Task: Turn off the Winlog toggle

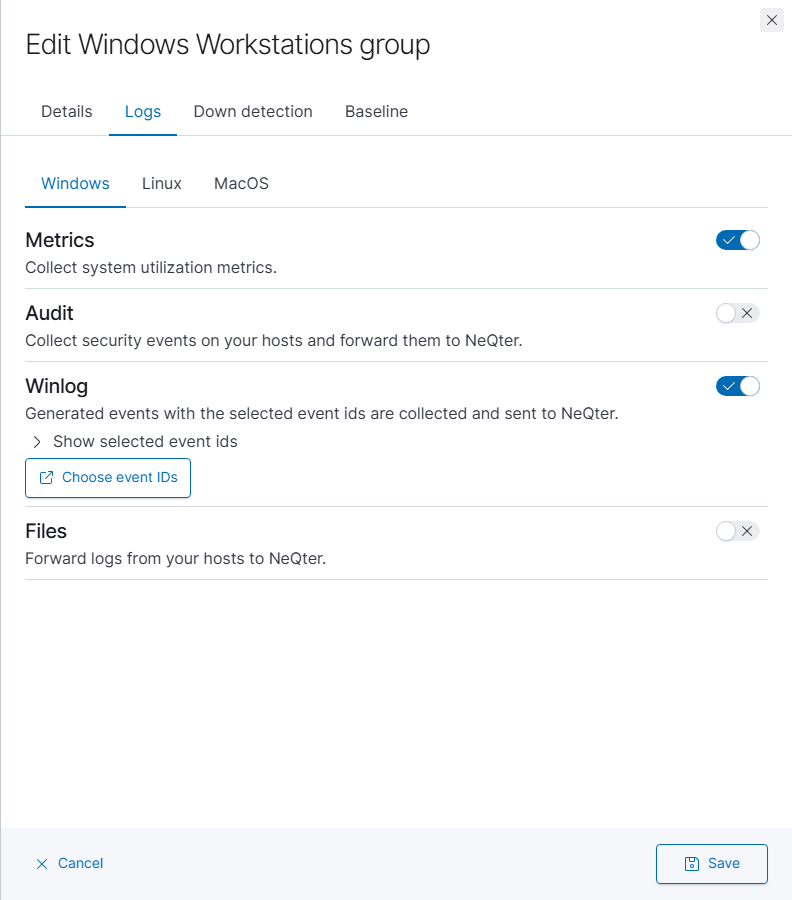Action: pyautogui.click(x=737, y=386)
